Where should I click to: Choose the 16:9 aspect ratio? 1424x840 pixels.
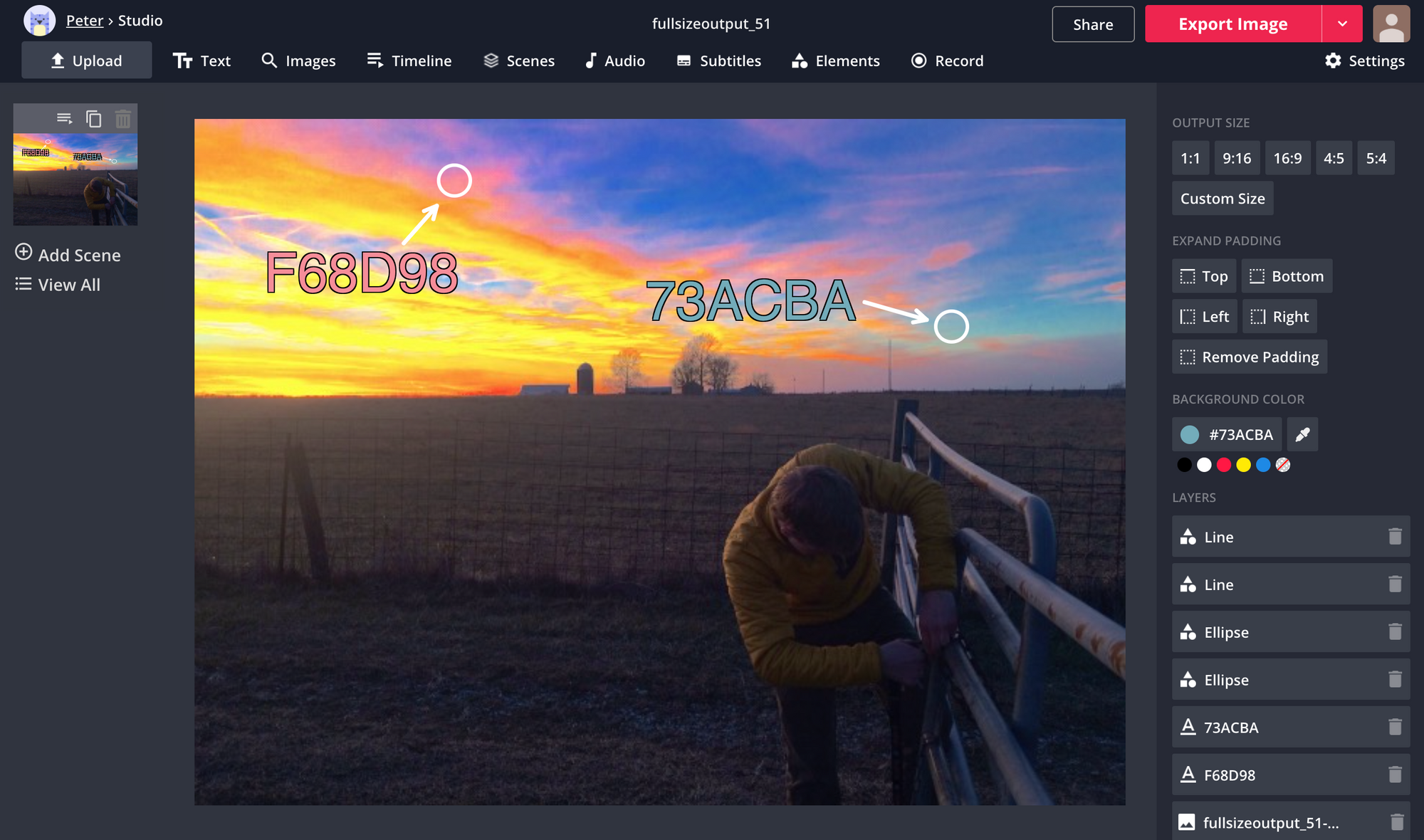point(1287,158)
